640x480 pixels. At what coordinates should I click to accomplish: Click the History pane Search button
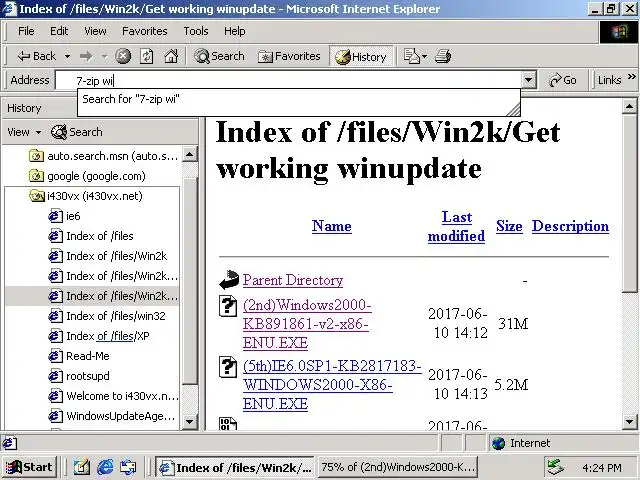click(77, 132)
